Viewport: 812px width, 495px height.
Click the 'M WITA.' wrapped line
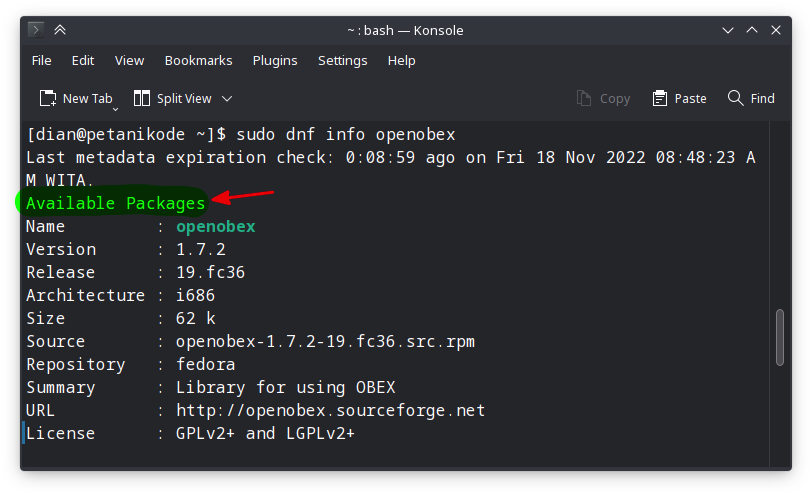60,180
